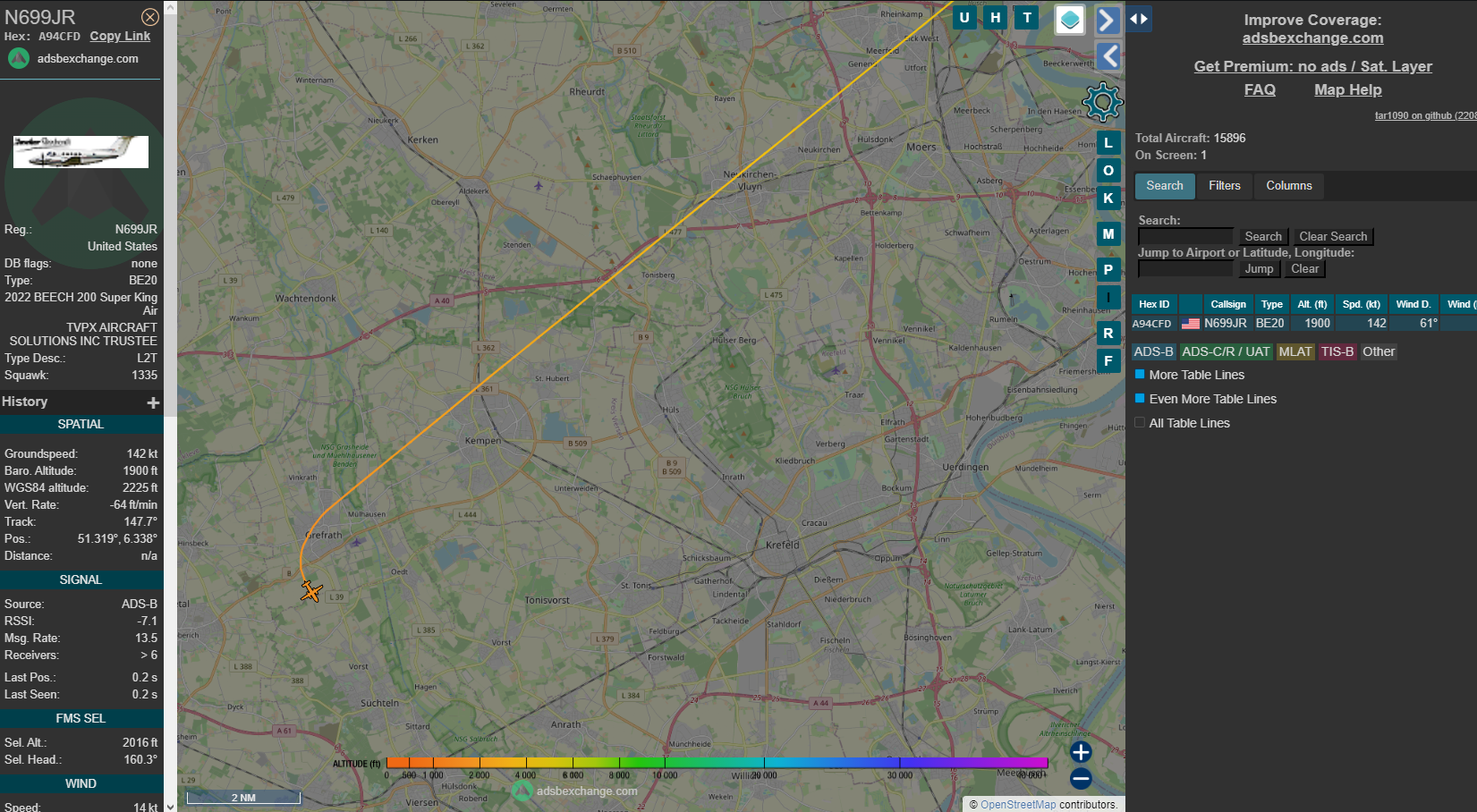This screenshot has width=1477, height=812.
Task: Click the right chevron sidebar arrow
Action: [1108, 20]
